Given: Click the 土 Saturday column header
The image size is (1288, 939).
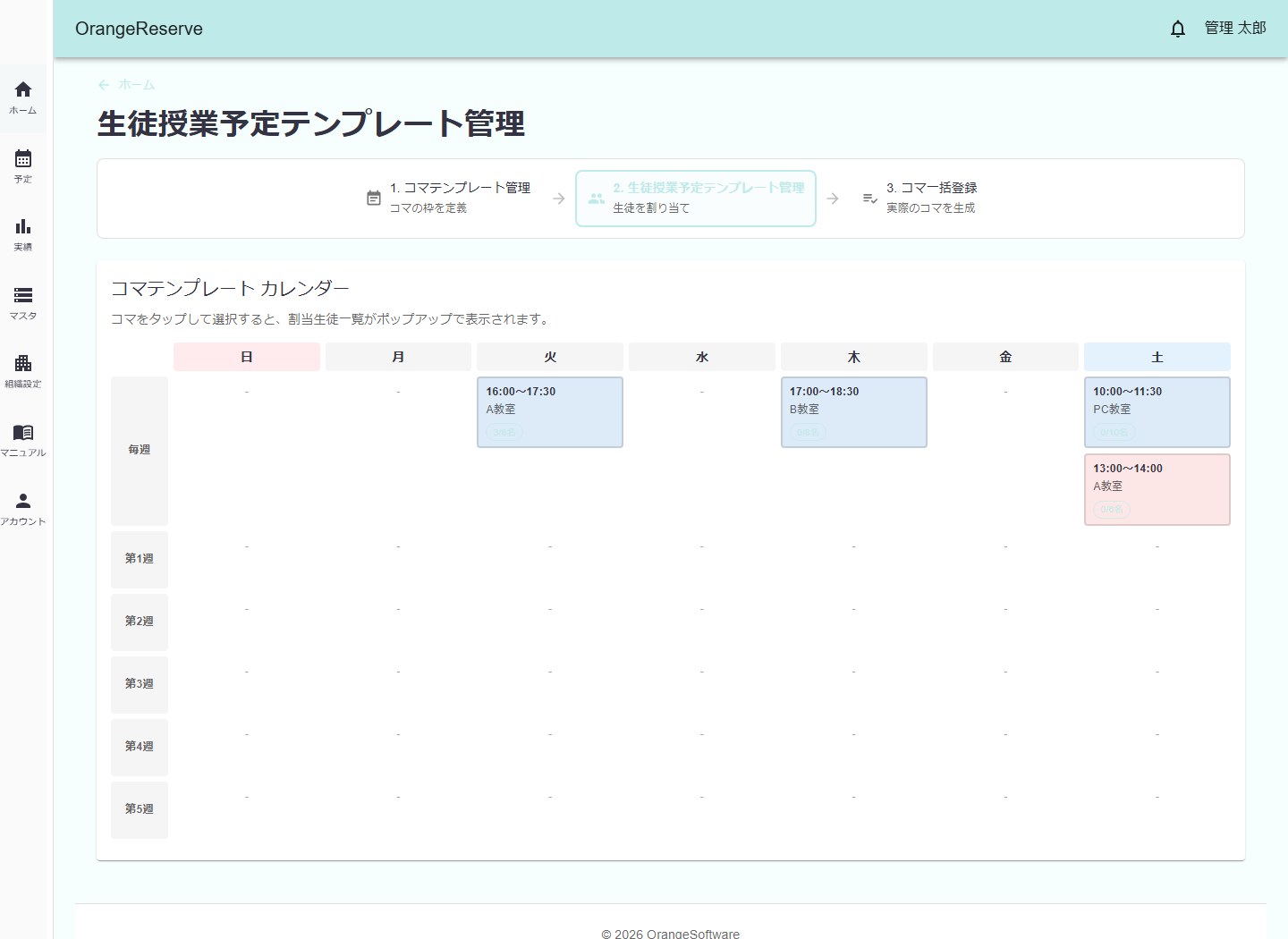Looking at the screenshot, I should click(1157, 357).
